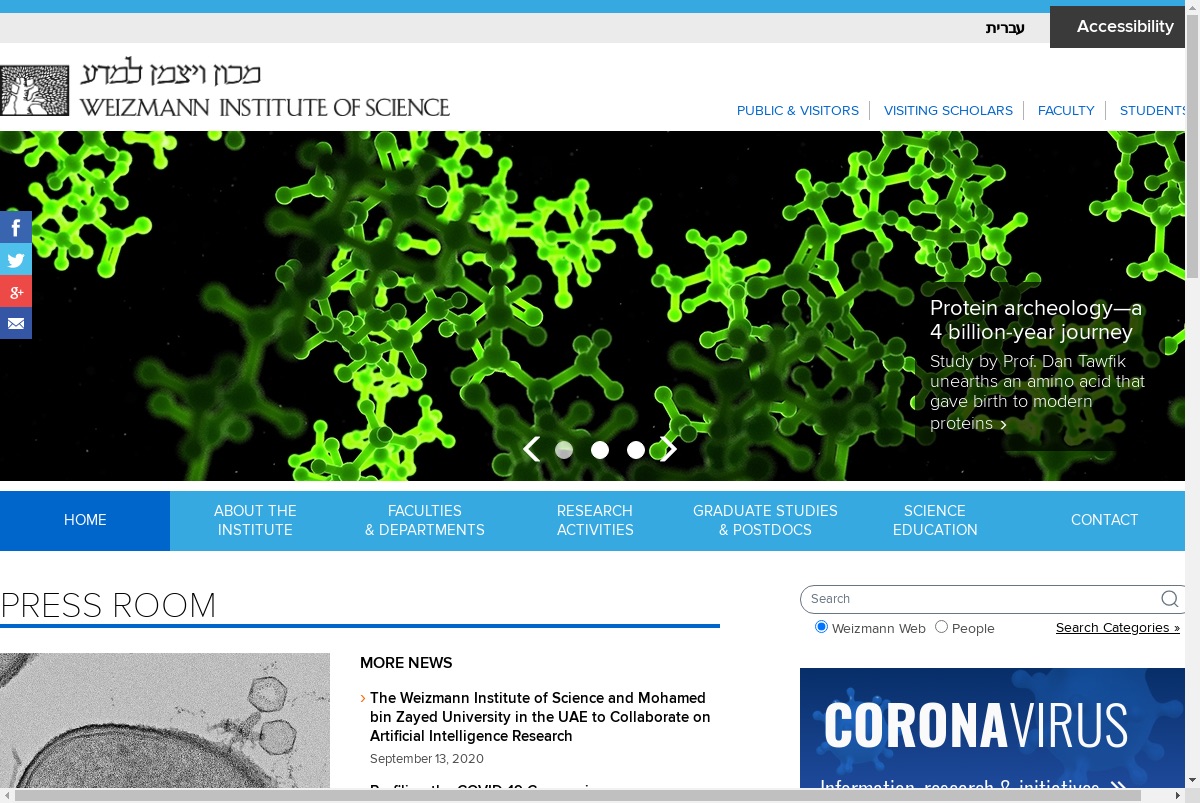The image size is (1200, 803).
Task: Share the page by email icon
Action: tap(16, 324)
